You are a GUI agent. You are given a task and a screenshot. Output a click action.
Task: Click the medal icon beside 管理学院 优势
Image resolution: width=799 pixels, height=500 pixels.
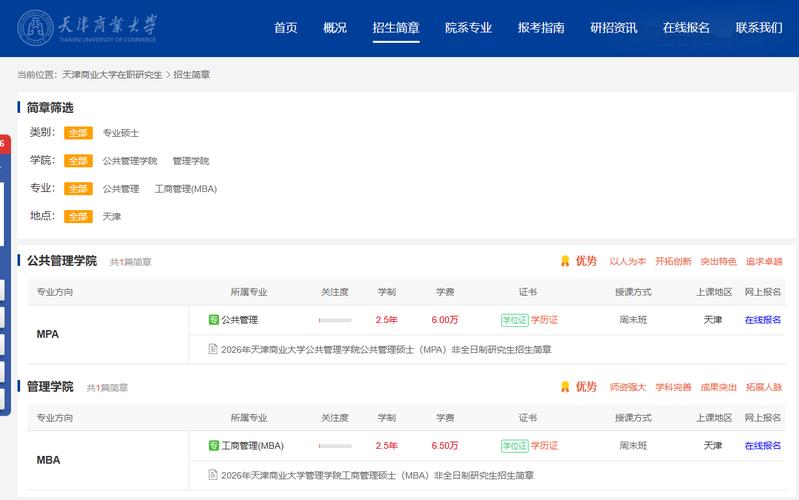pos(565,387)
